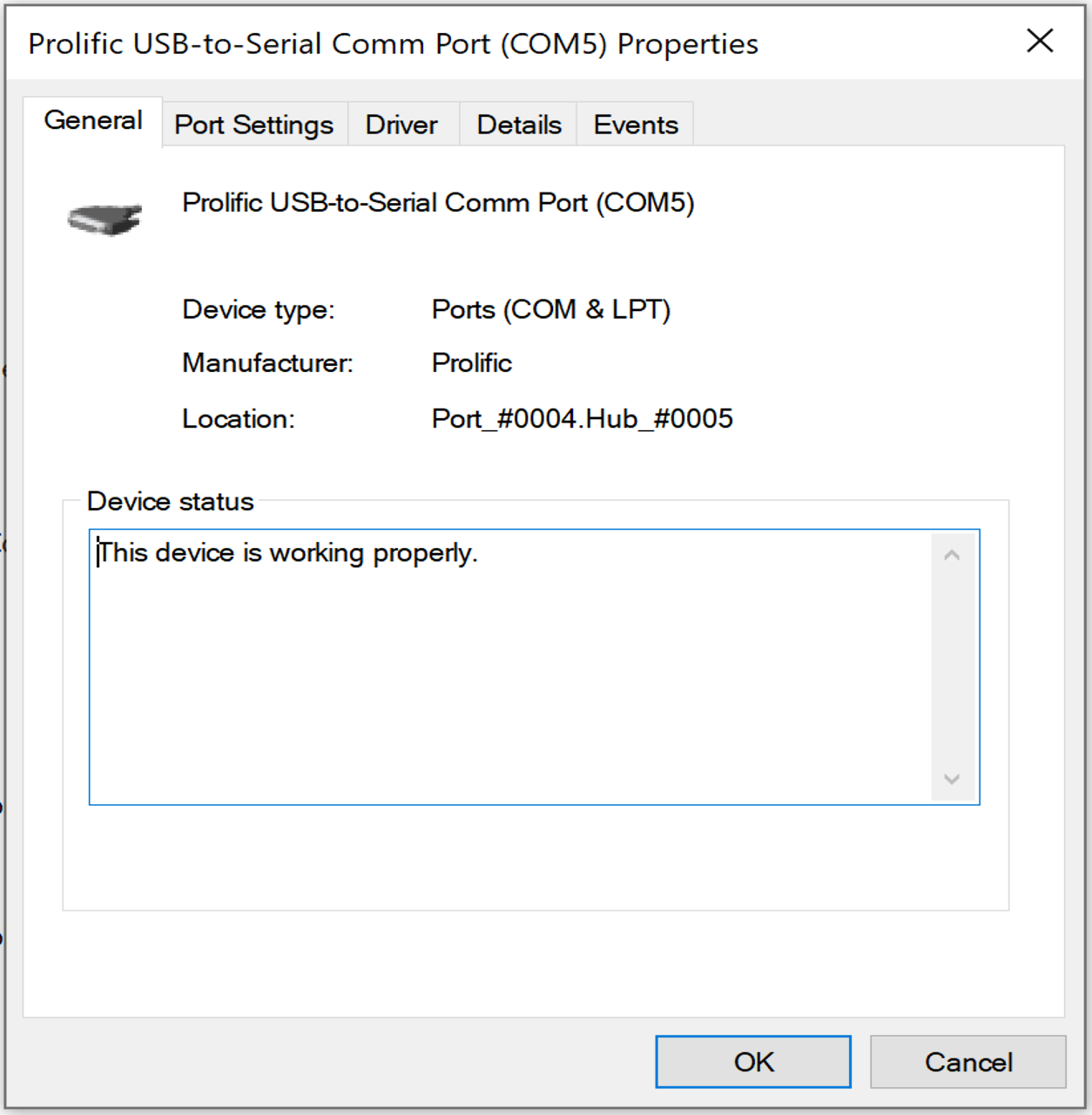Switch to the Port Settings tab
Image resolution: width=1092 pixels, height=1115 pixels.
click(x=253, y=125)
